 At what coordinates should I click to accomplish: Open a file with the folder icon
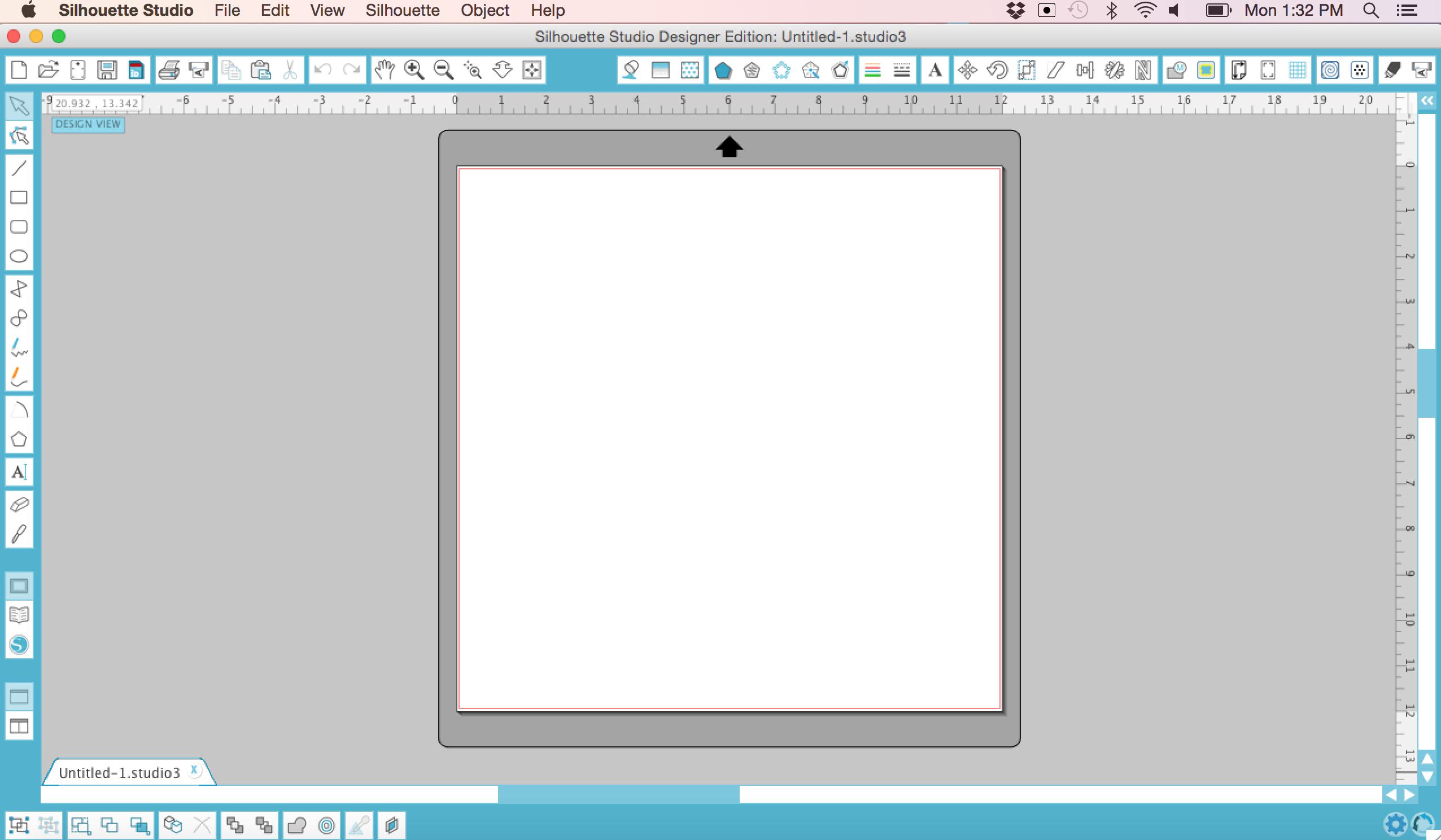click(x=49, y=70)
